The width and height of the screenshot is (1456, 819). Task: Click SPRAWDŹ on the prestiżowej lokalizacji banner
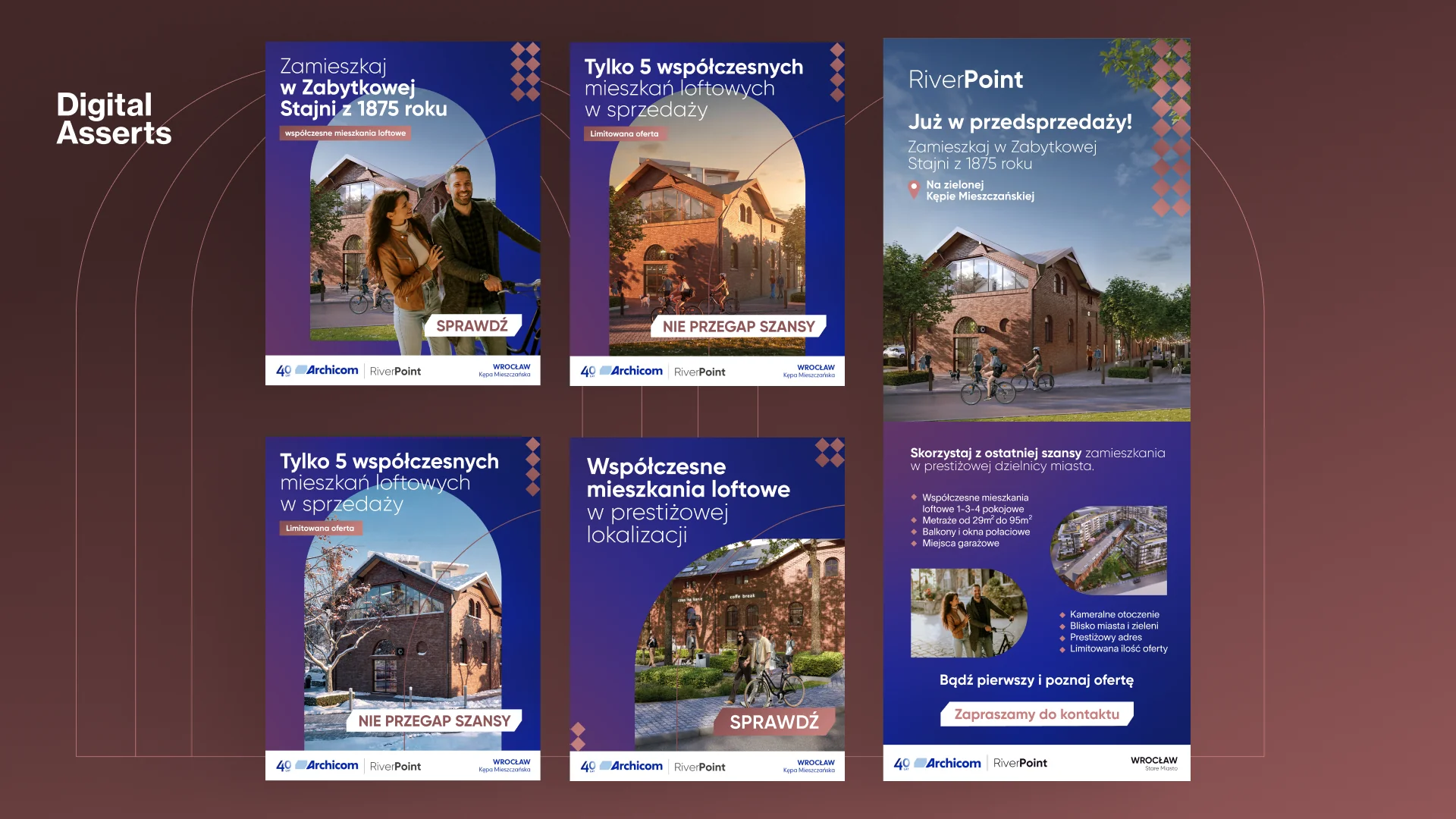click(x=774, y=722)
